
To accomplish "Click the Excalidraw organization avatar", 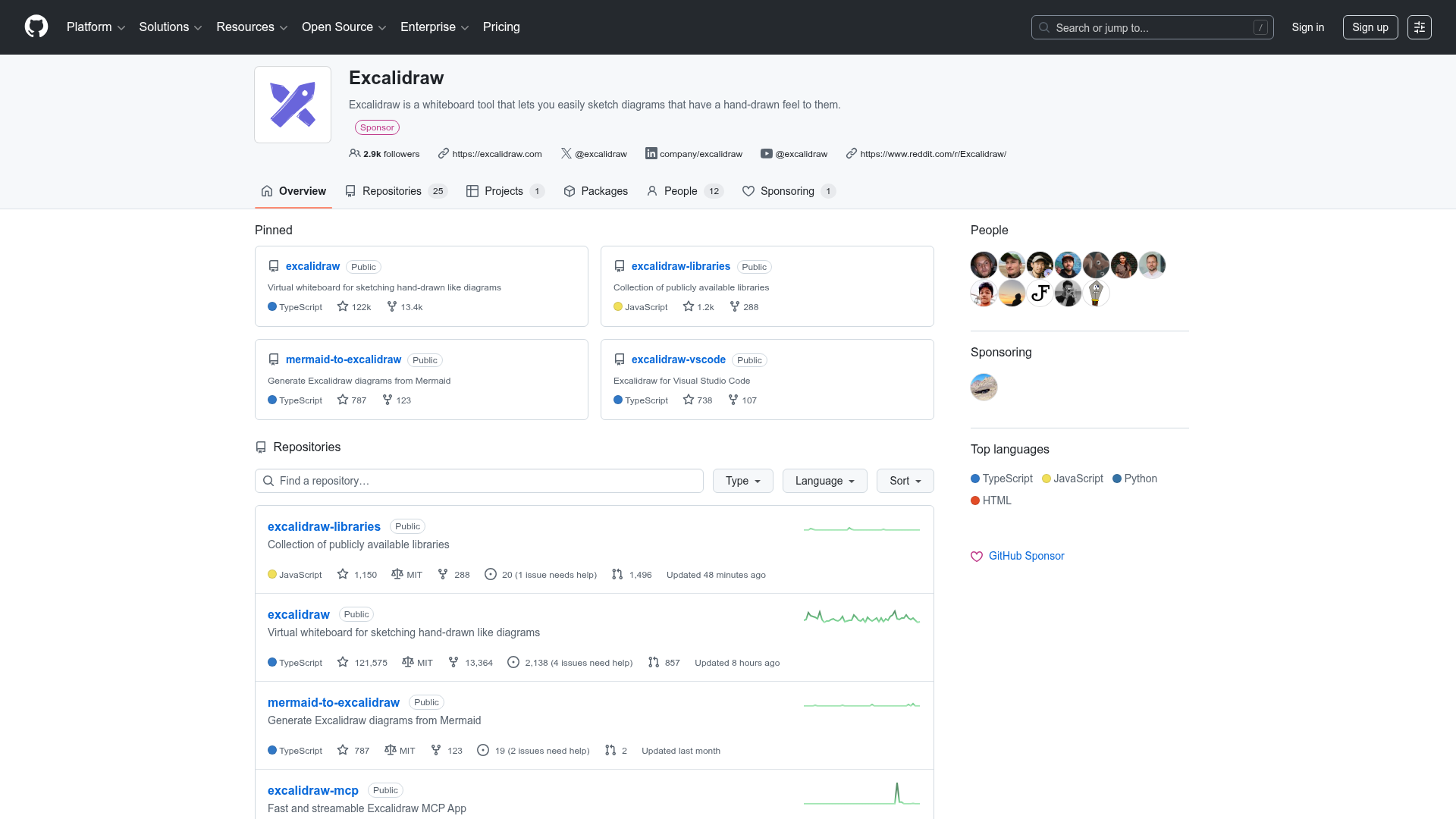I will pyautogui.click(x=292, y=104).
